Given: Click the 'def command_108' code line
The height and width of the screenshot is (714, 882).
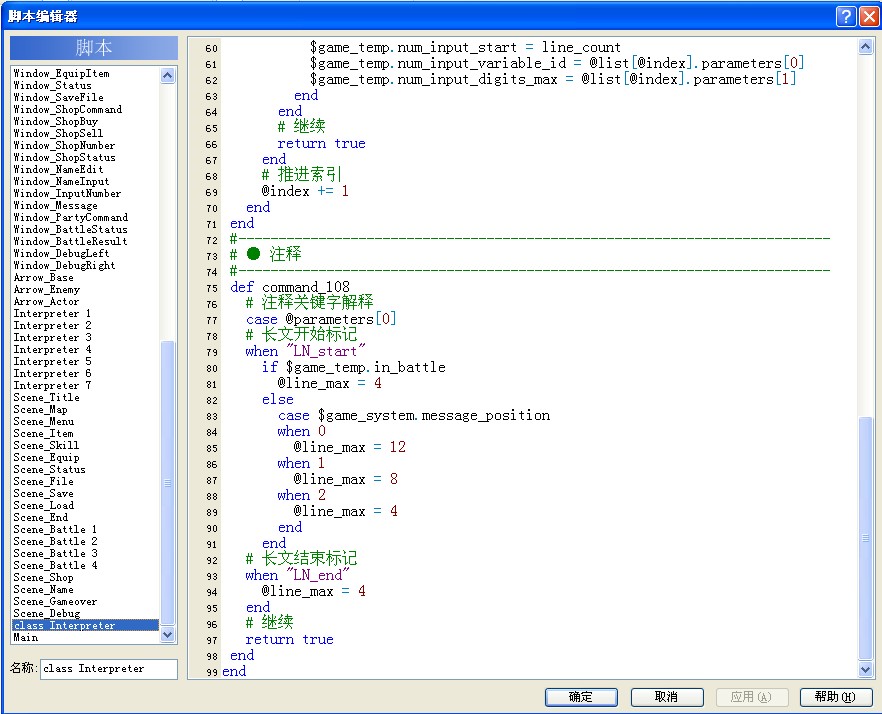Looking at the screenshot, I should click(290, 288).
